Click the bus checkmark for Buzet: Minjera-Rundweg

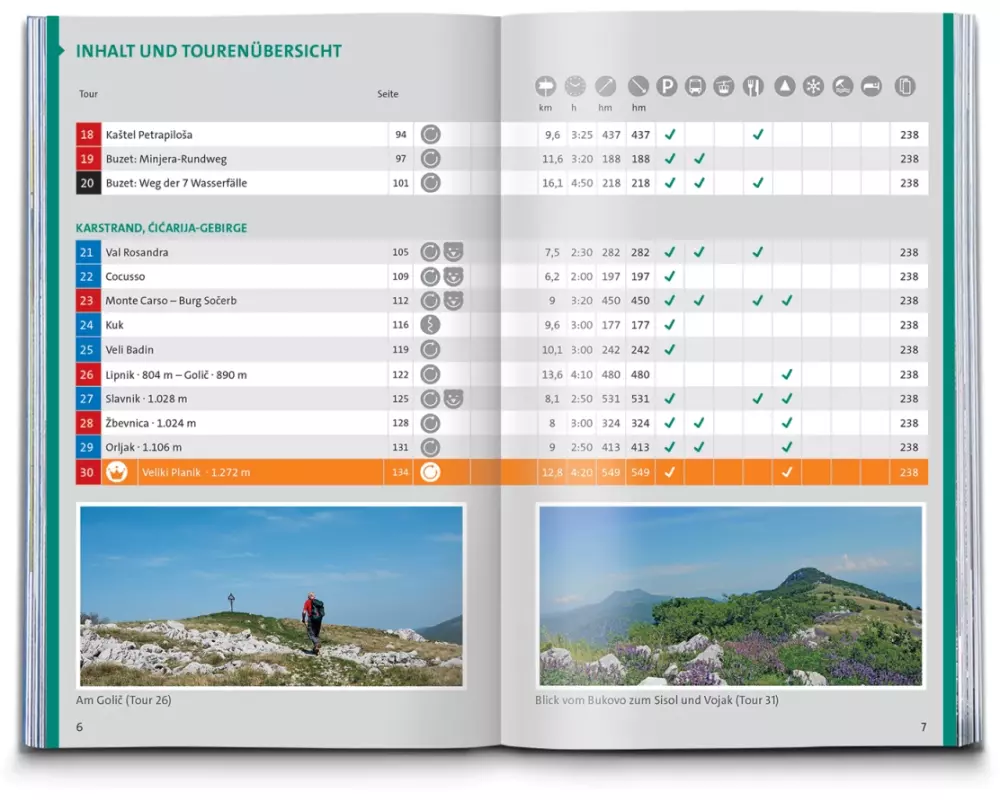(x=699, y=159)
